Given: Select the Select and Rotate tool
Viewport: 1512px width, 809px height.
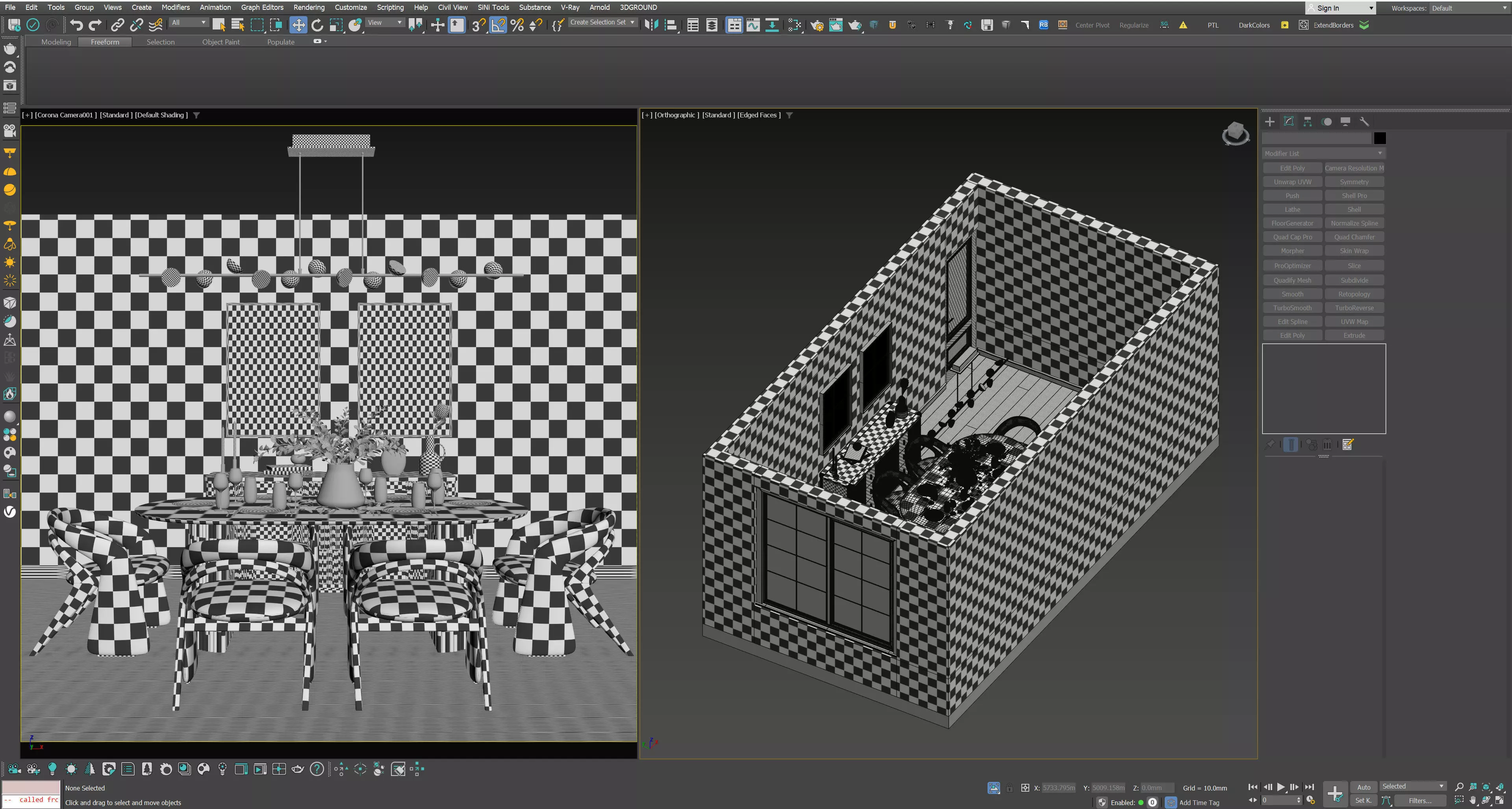Looking at the screenshot, I should (x=317, y=25).
